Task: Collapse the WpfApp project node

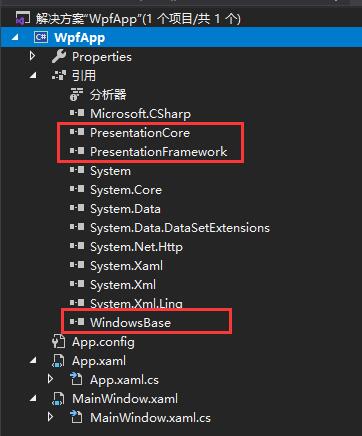Action: tap(15, 37)
